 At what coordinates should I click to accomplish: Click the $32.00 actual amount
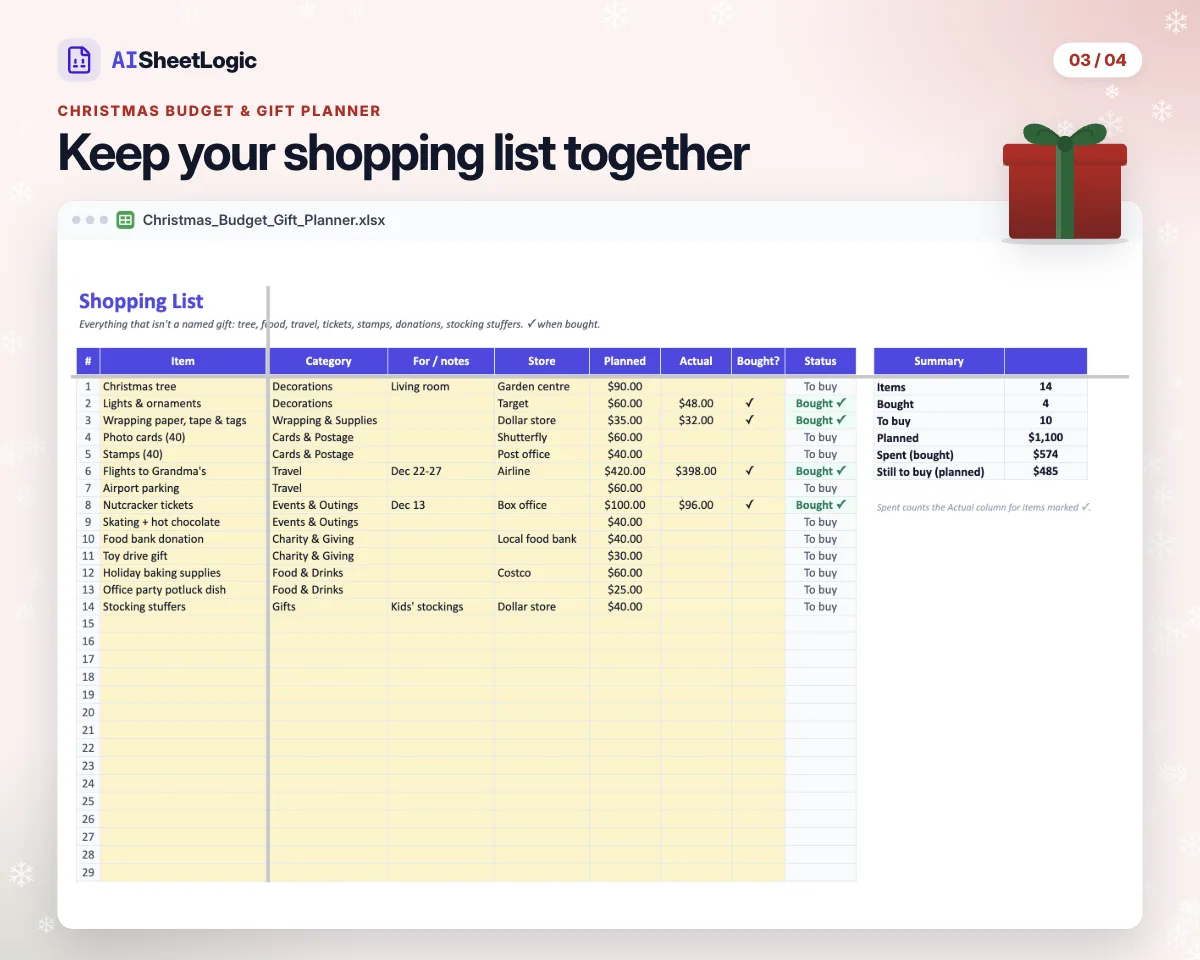pyautogui.click(x=696, y=420)
